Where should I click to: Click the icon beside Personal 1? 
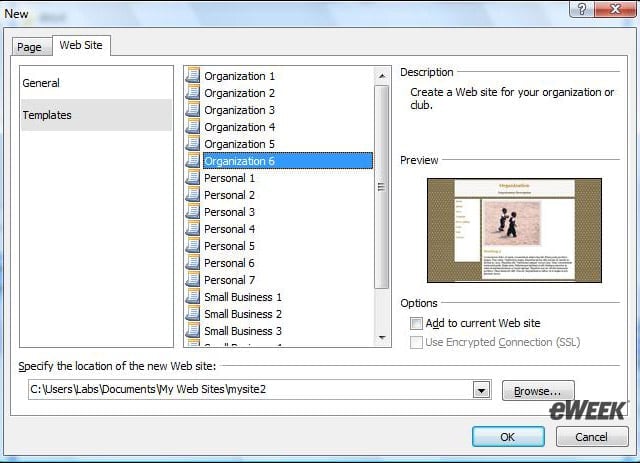pyautogui.click(x=193, y=178)
